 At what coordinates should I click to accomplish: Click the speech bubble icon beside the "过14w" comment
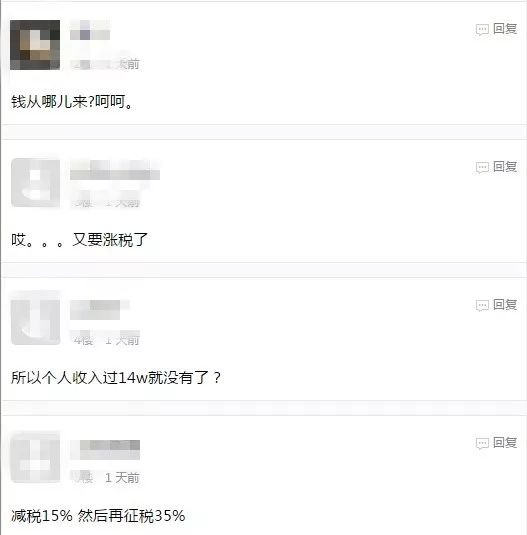coord(482,305)
